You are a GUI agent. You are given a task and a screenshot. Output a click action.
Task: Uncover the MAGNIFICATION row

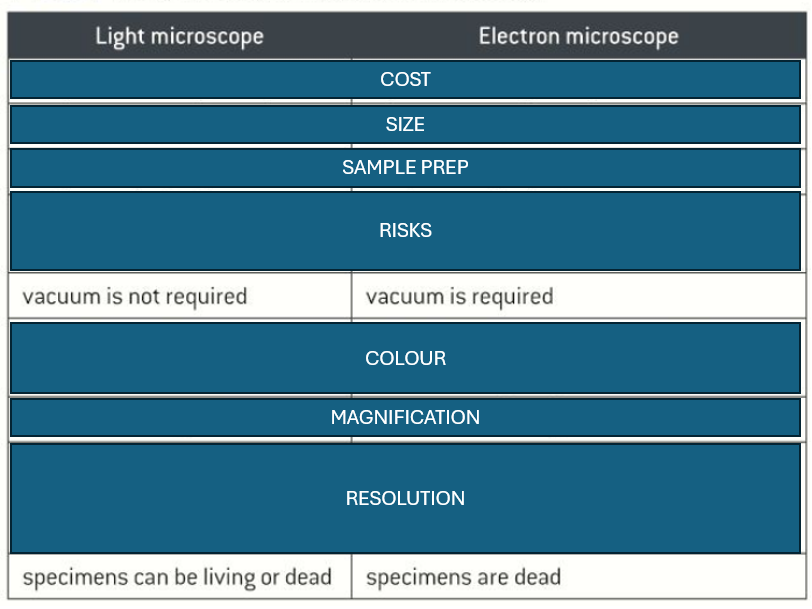(405, 417)
